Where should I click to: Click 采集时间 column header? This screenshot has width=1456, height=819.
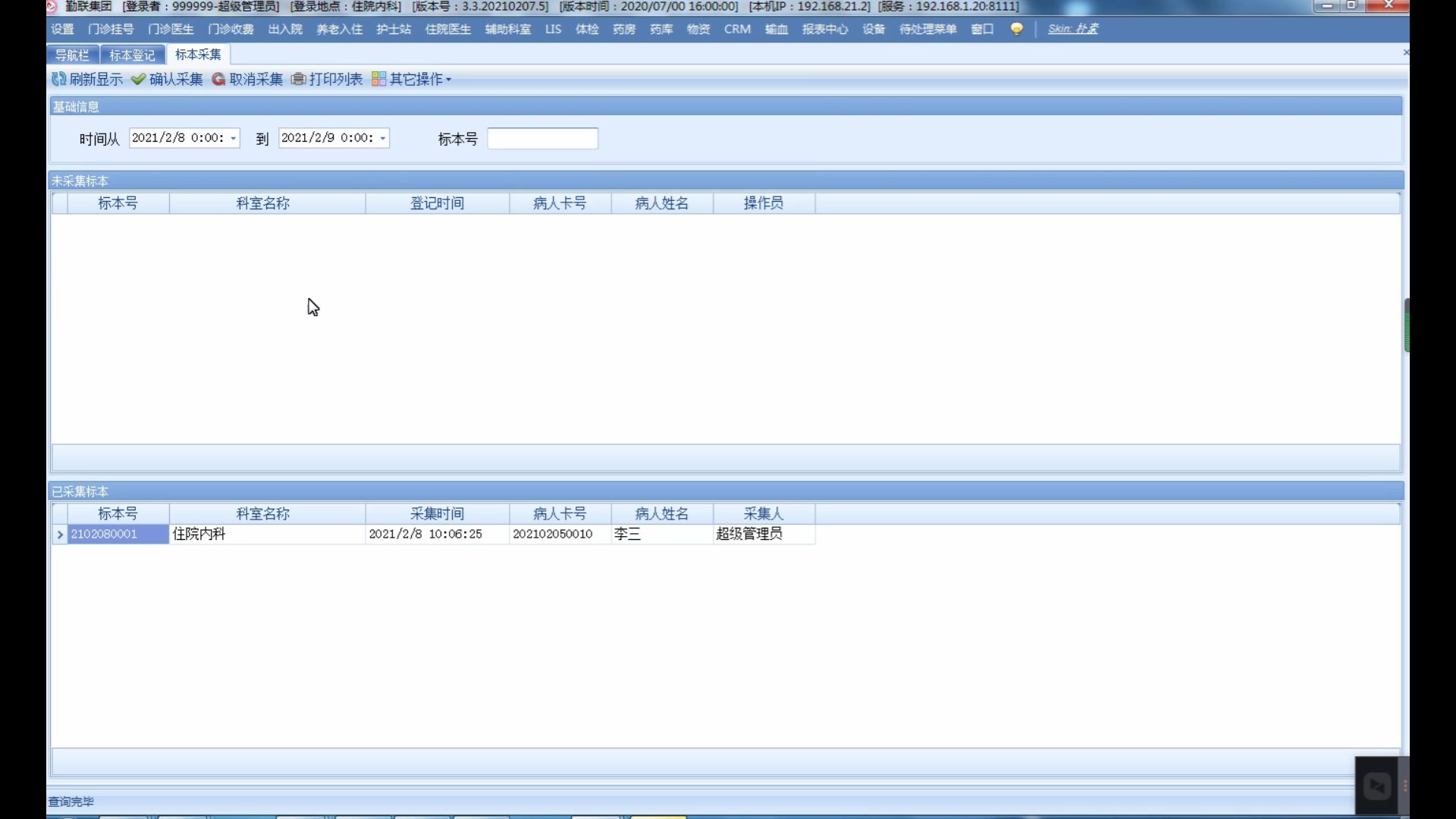click(437, 513)
